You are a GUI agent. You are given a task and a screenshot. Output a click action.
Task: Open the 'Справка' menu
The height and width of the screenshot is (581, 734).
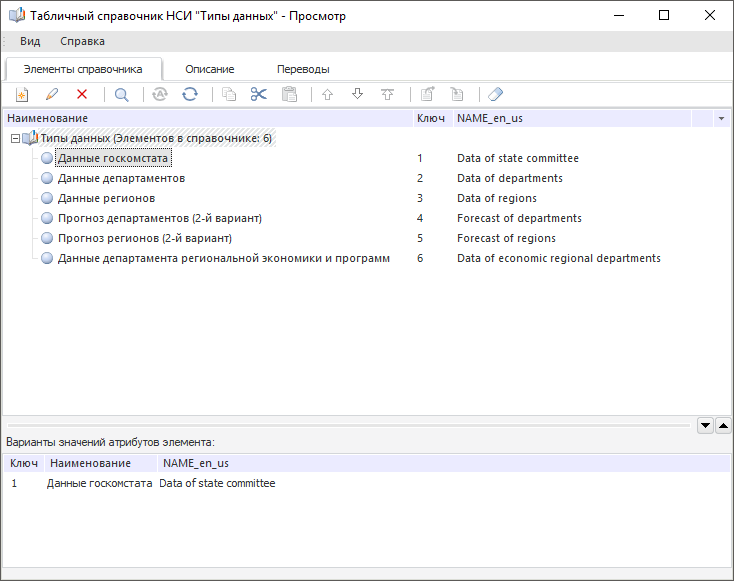click(82, 41)
